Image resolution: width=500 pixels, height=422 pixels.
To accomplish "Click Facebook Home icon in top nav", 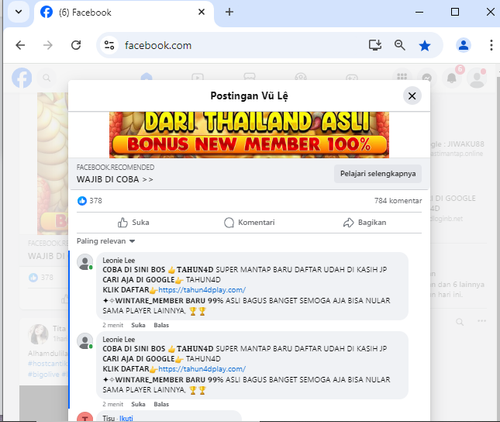I will tap(147, 77).
